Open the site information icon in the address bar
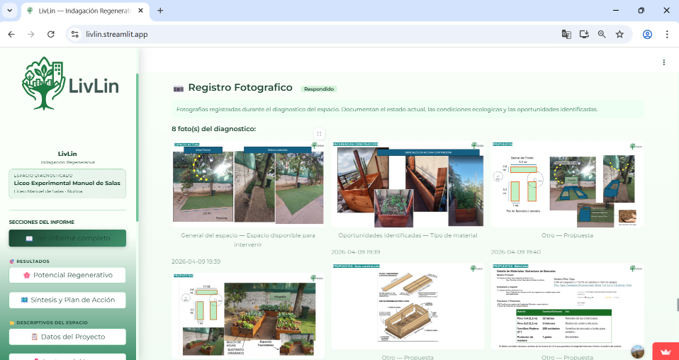Image resolution: width=679 pixels, height=360 pixels. point(75,34)
